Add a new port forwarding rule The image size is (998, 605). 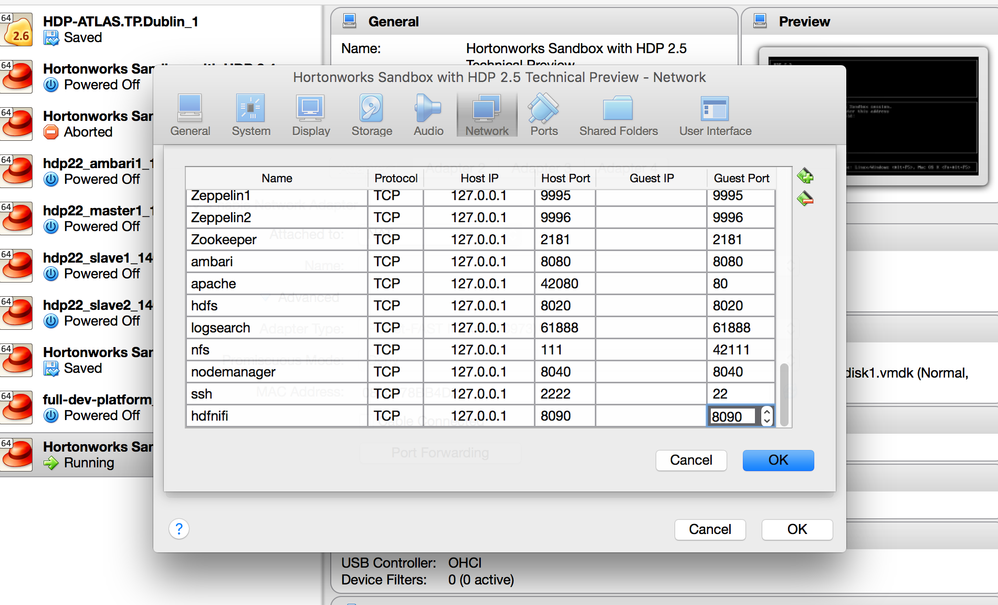coord(805,176)
